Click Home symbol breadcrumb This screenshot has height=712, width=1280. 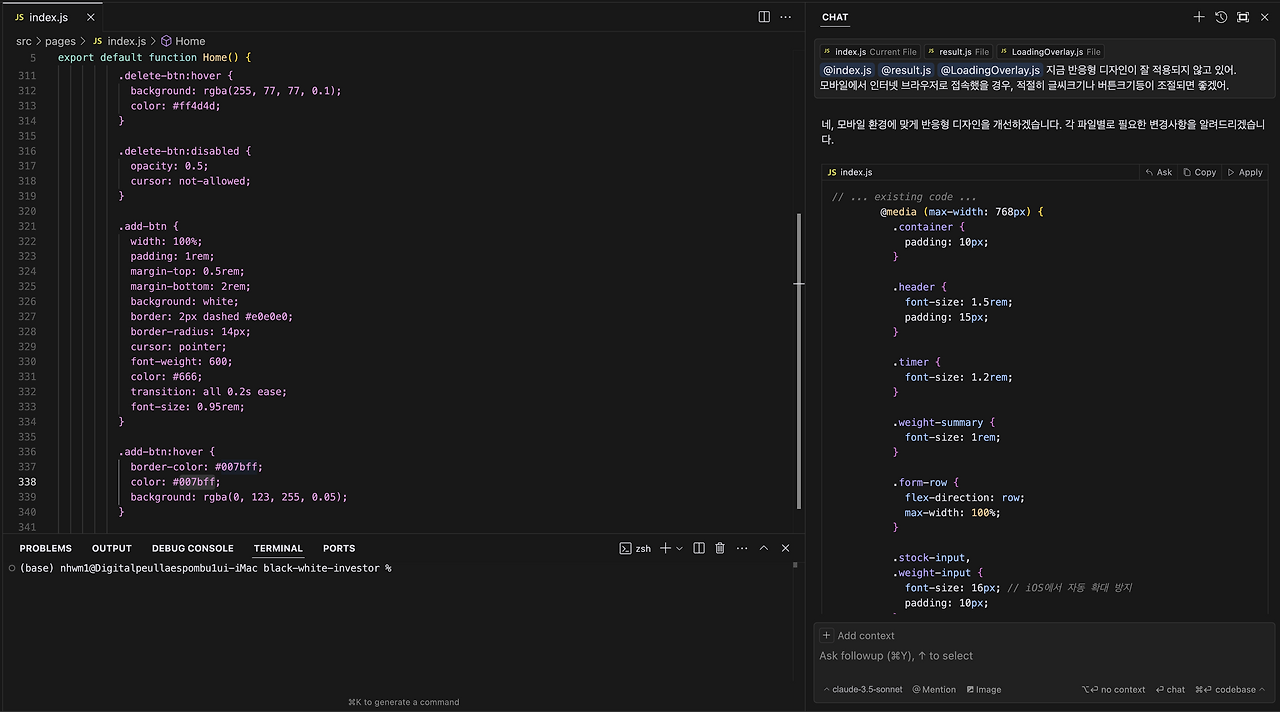pos(183,41)
